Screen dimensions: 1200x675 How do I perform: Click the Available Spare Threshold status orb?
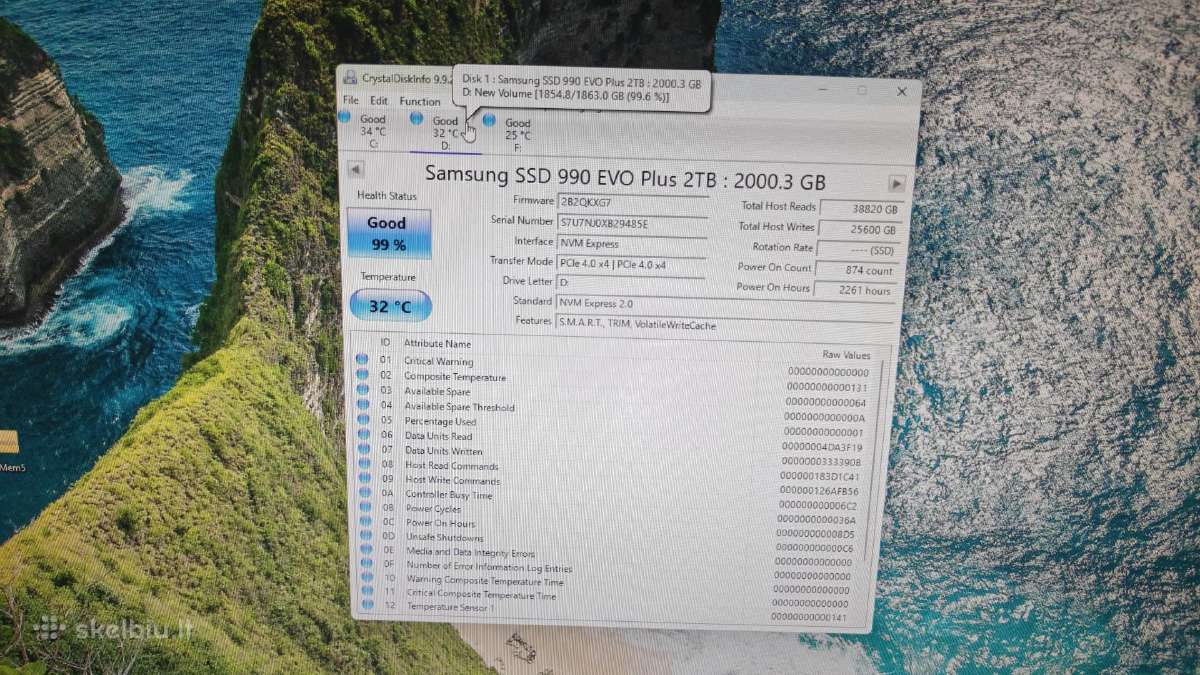point(363,405)
